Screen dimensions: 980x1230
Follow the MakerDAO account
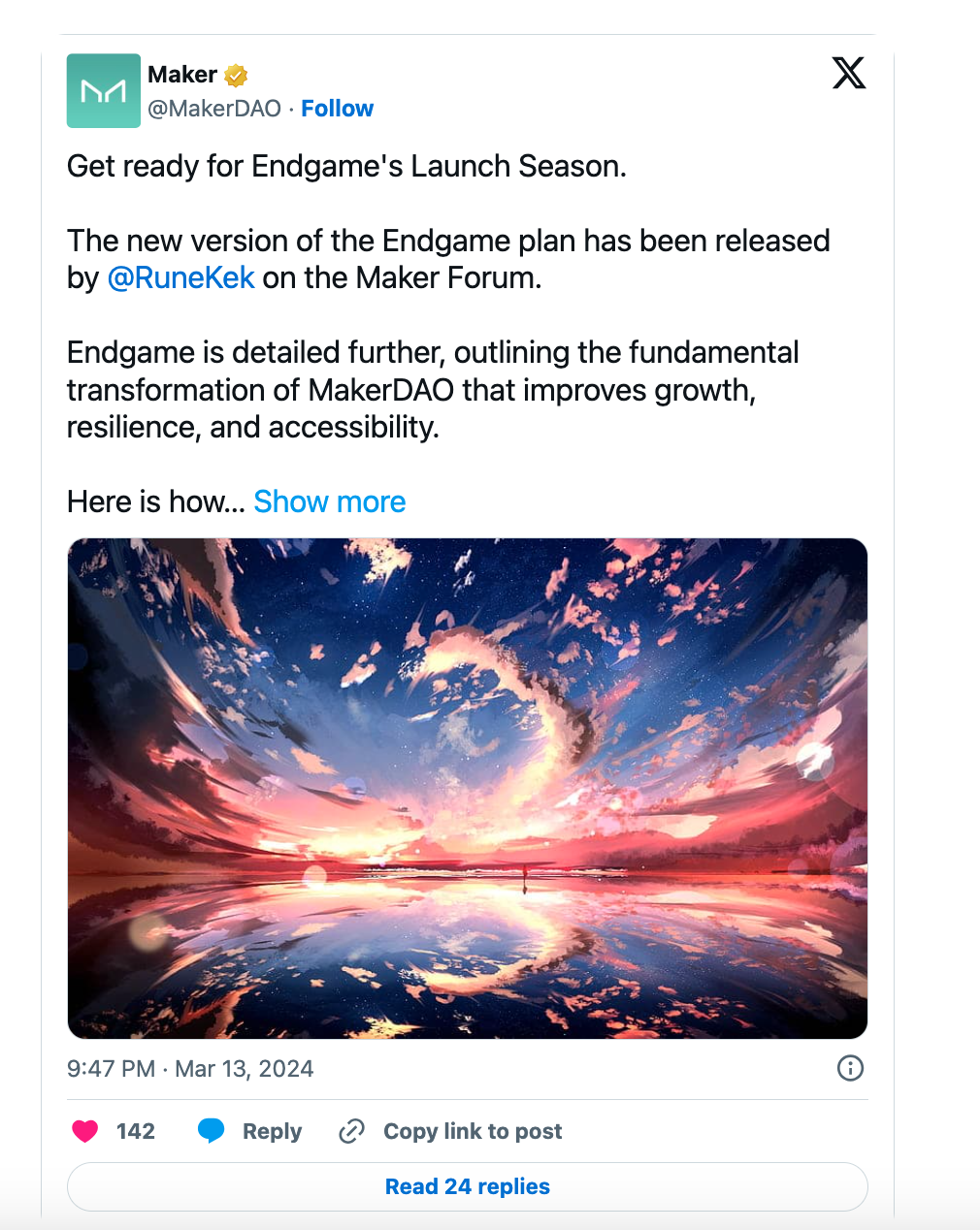337,109
